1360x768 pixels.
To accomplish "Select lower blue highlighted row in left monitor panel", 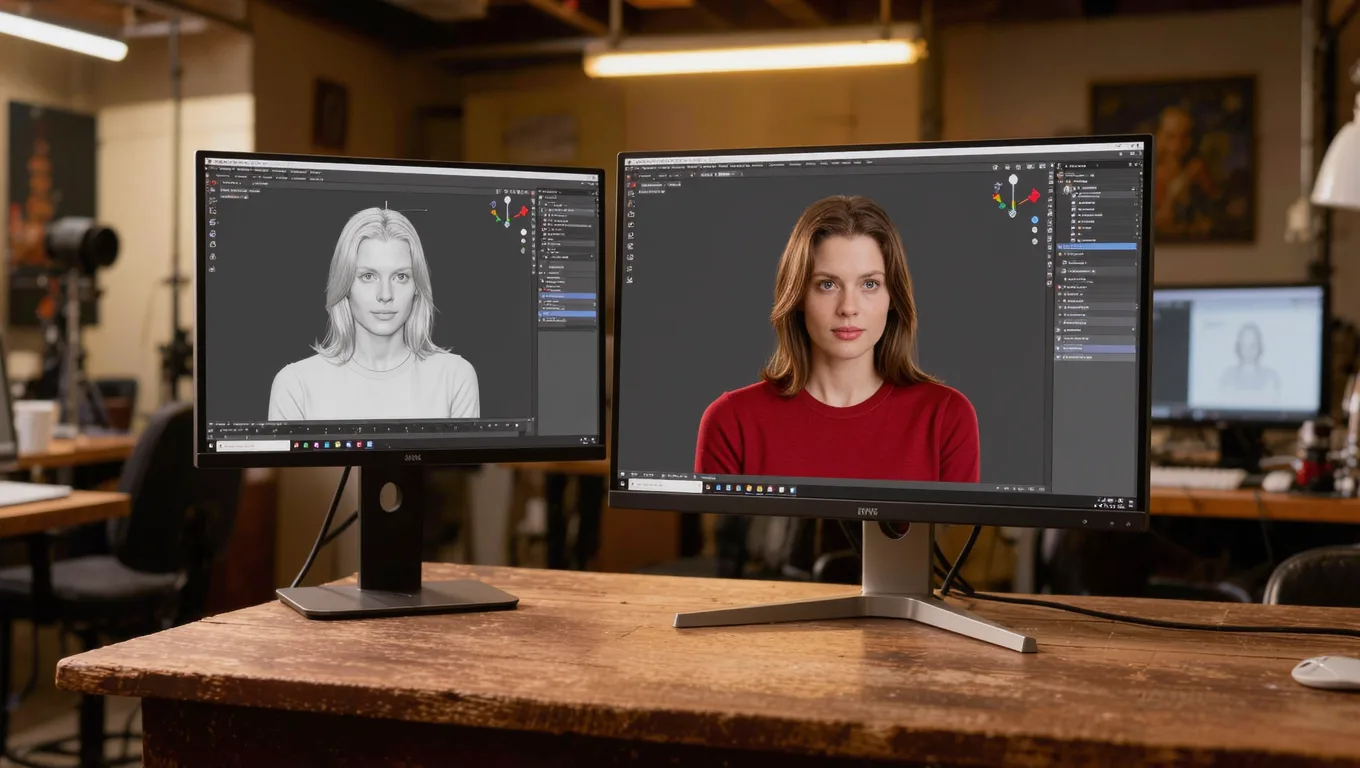I will click(567, 314).
